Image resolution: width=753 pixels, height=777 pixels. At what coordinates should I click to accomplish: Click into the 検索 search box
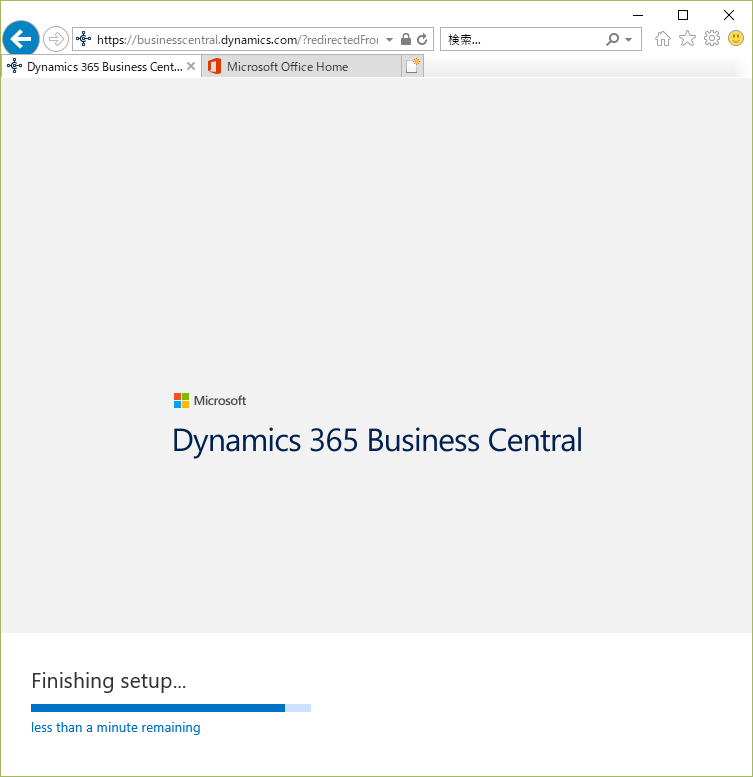click(523, 39)
